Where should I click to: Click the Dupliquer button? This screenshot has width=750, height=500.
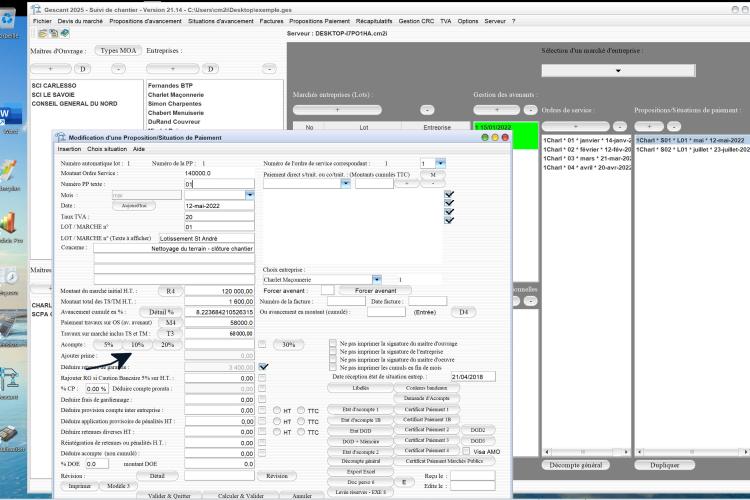[x=664, y=465]
